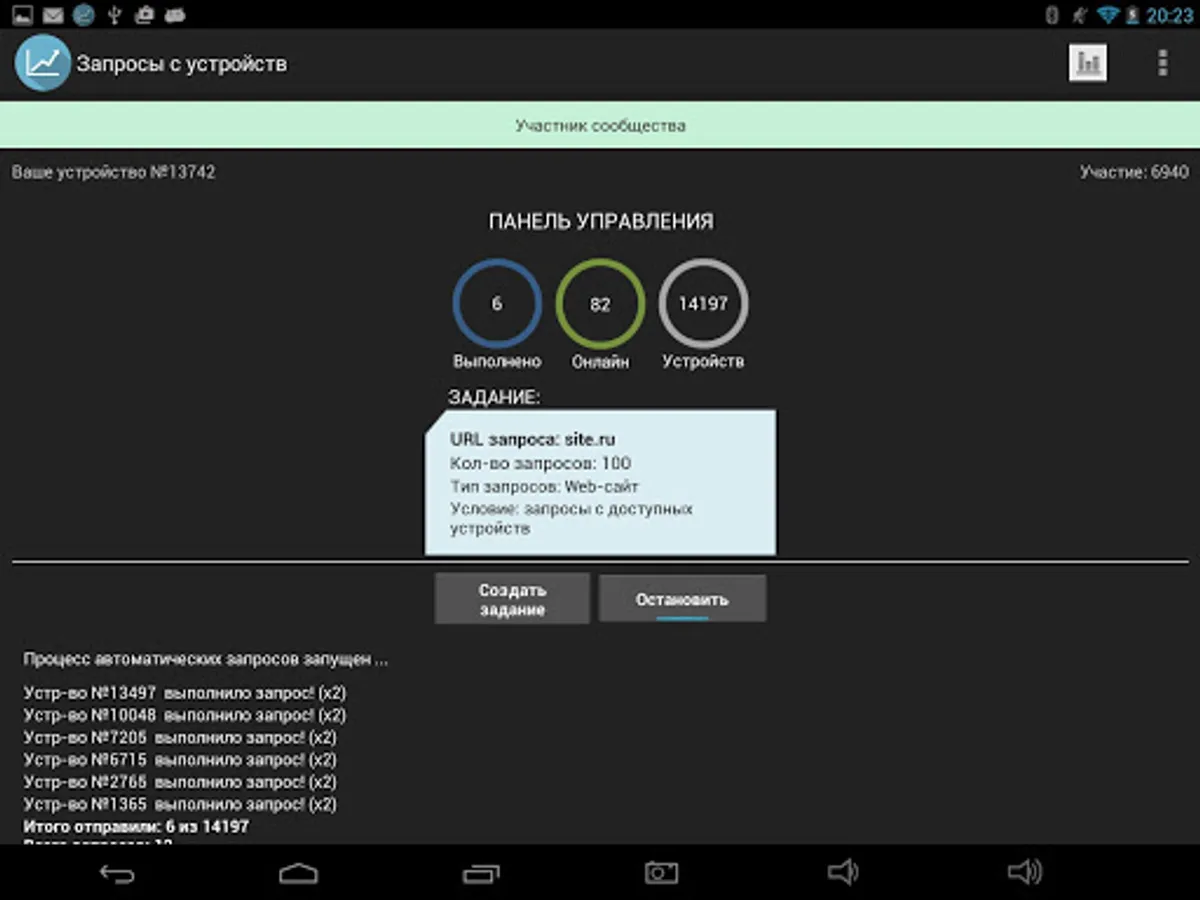Click the Остановить button

[x=682, y=599]
